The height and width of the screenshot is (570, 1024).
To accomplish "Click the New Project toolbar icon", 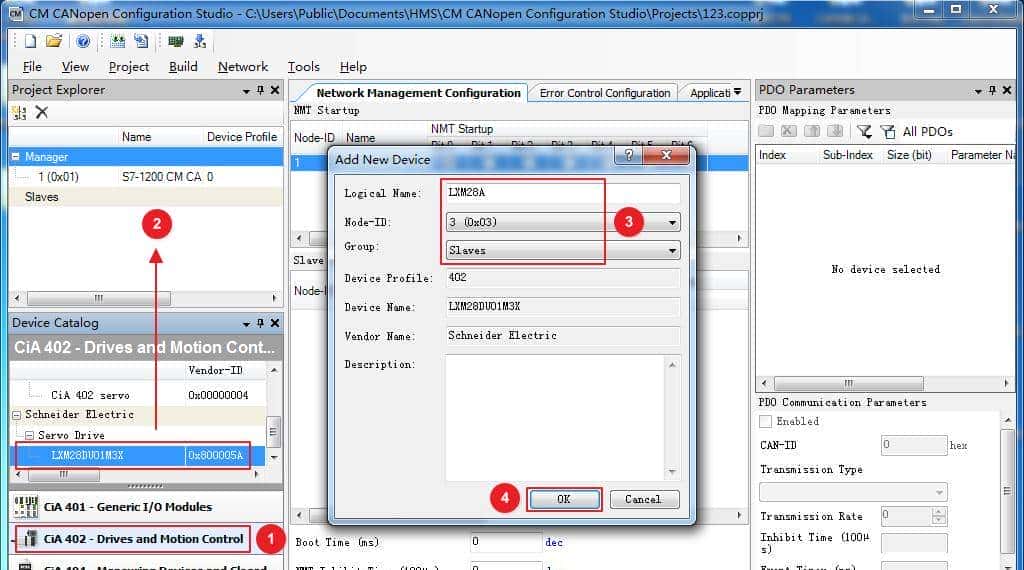I will (x=30, y=41).
